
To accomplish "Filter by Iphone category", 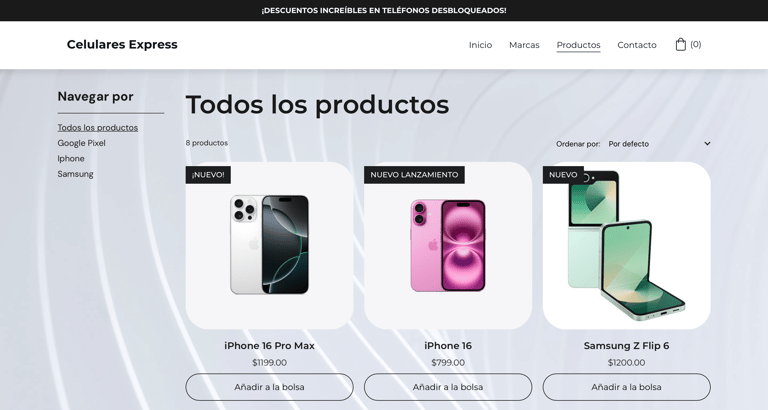I will pyautogui.click(x=71, y=158).
